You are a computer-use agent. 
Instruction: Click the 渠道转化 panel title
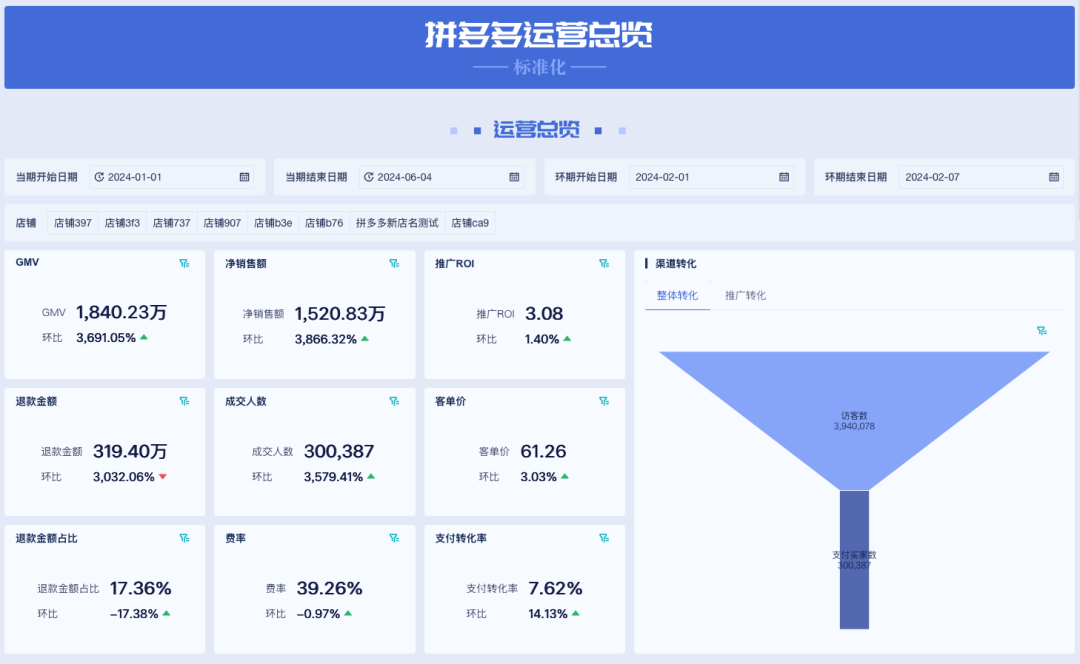point(676,263)
